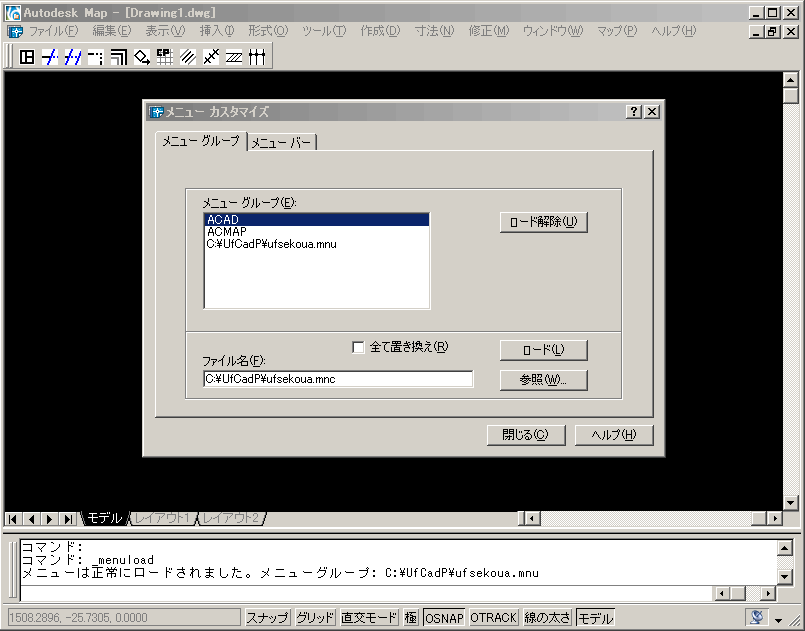The height and width of the screenshot is (631, 805).
Task: Open the マップ(P) menu
Action: point(618,31)
